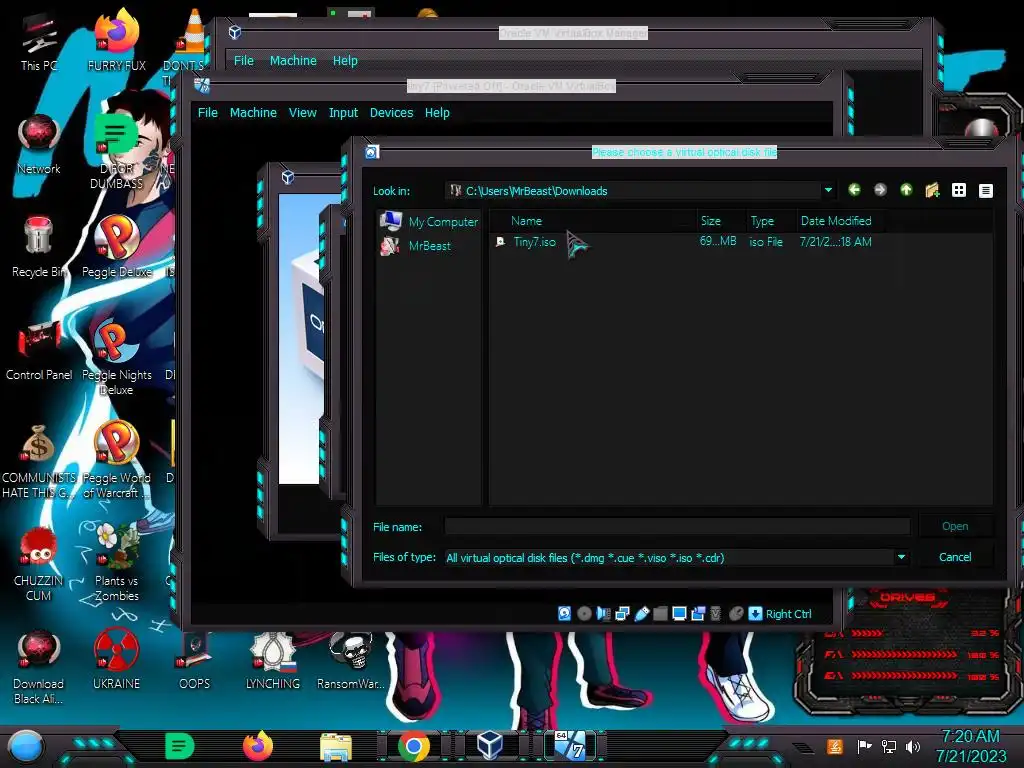The width and height of the screenshot is (1024, 768).
Task: Click mouse integration indicator in status bar
Action: point(736,613)
